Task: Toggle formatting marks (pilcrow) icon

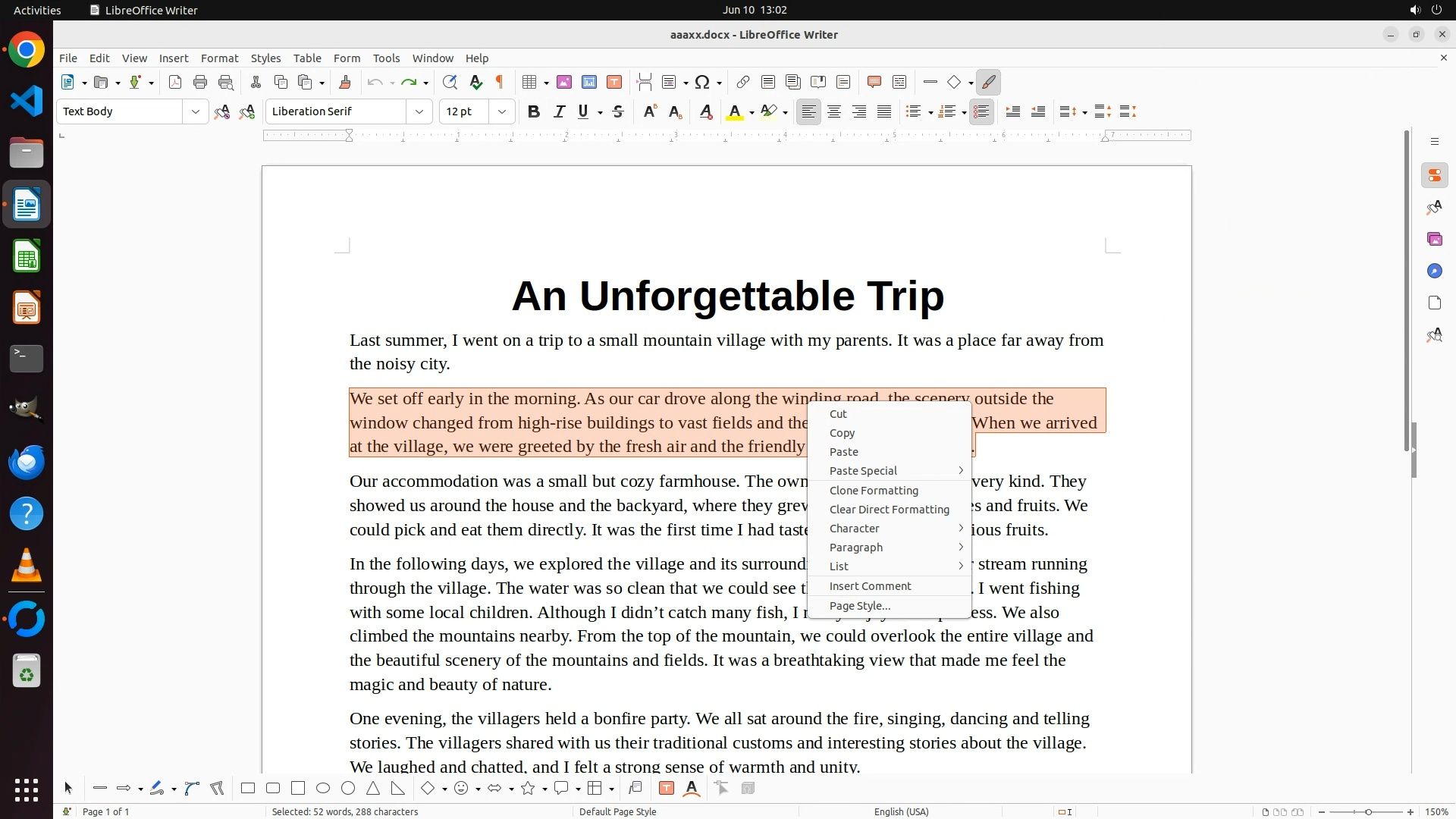Action: (x=500, y=83)
